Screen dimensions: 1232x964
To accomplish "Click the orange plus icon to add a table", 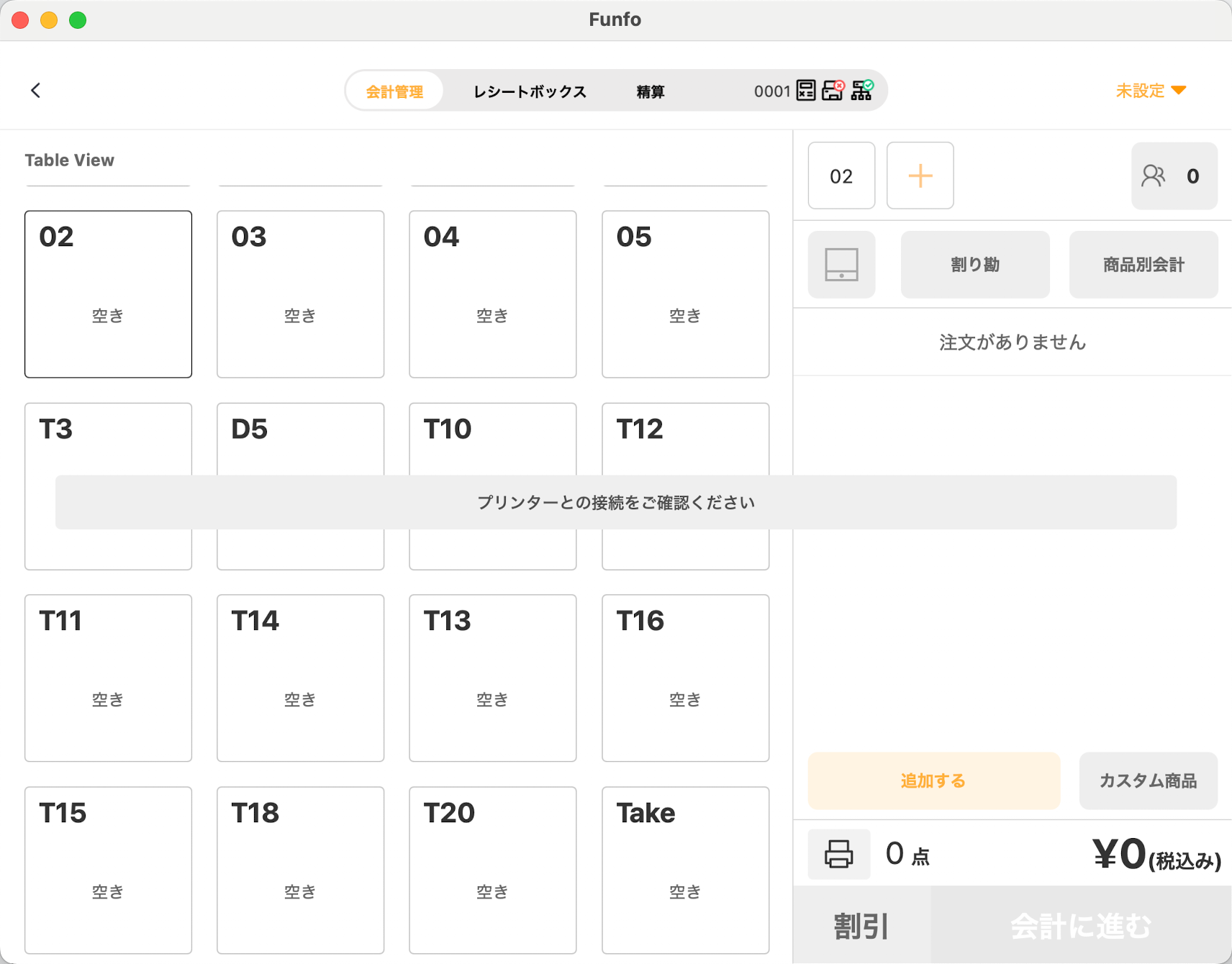I will click(x=920, y=176).
